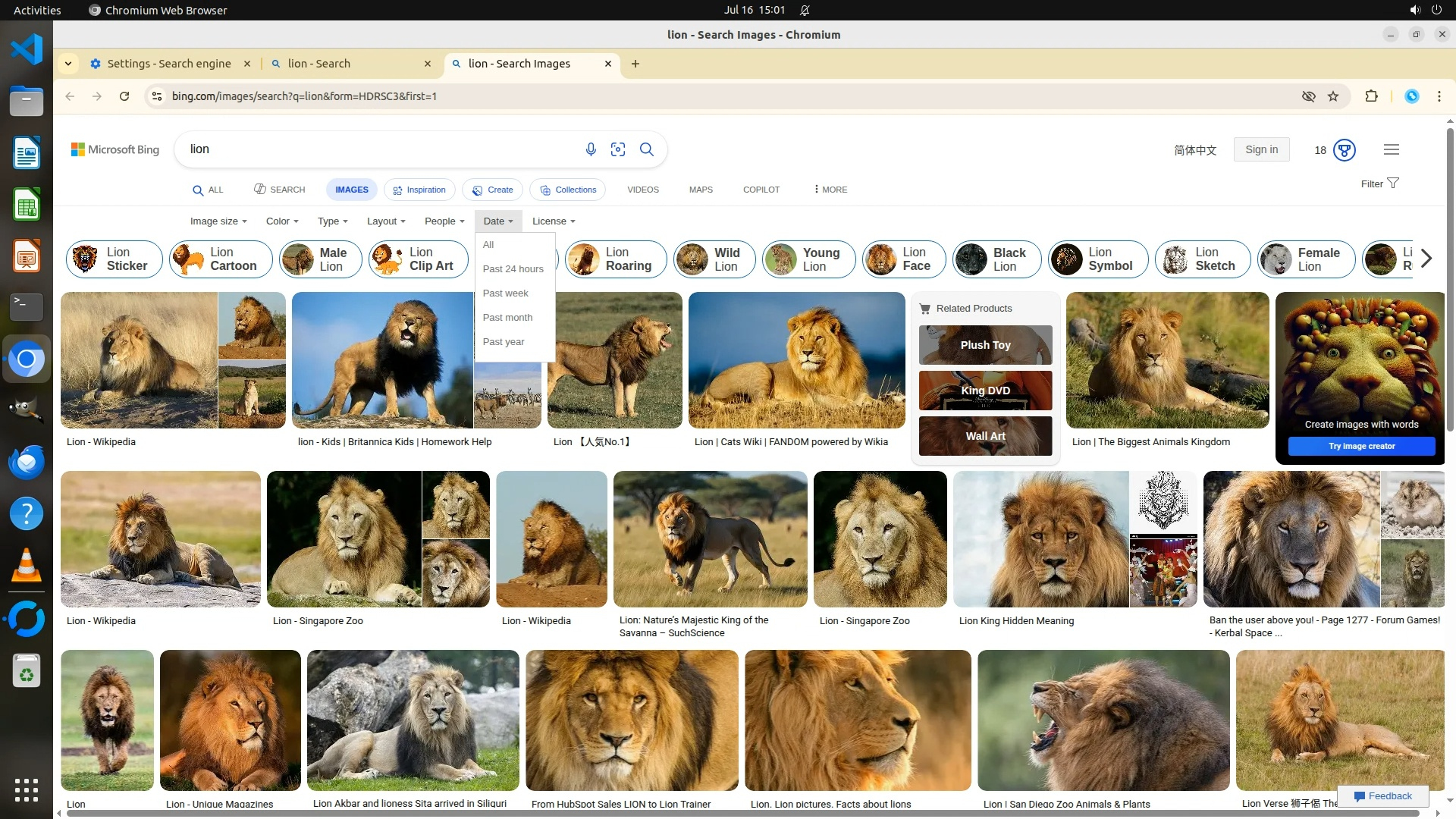Click the magnifier search button
Screen dimensions: 1456x819
click(647, 149)
